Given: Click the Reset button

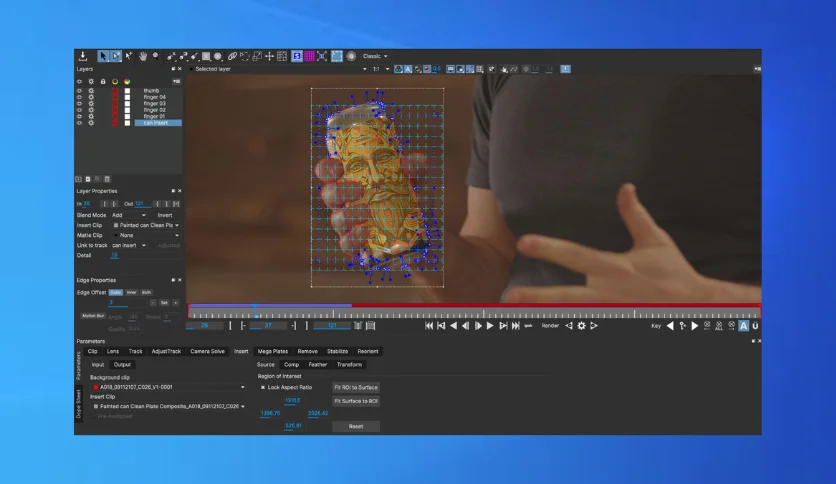Looking at the screenshot, I should [x=356, y=426].
